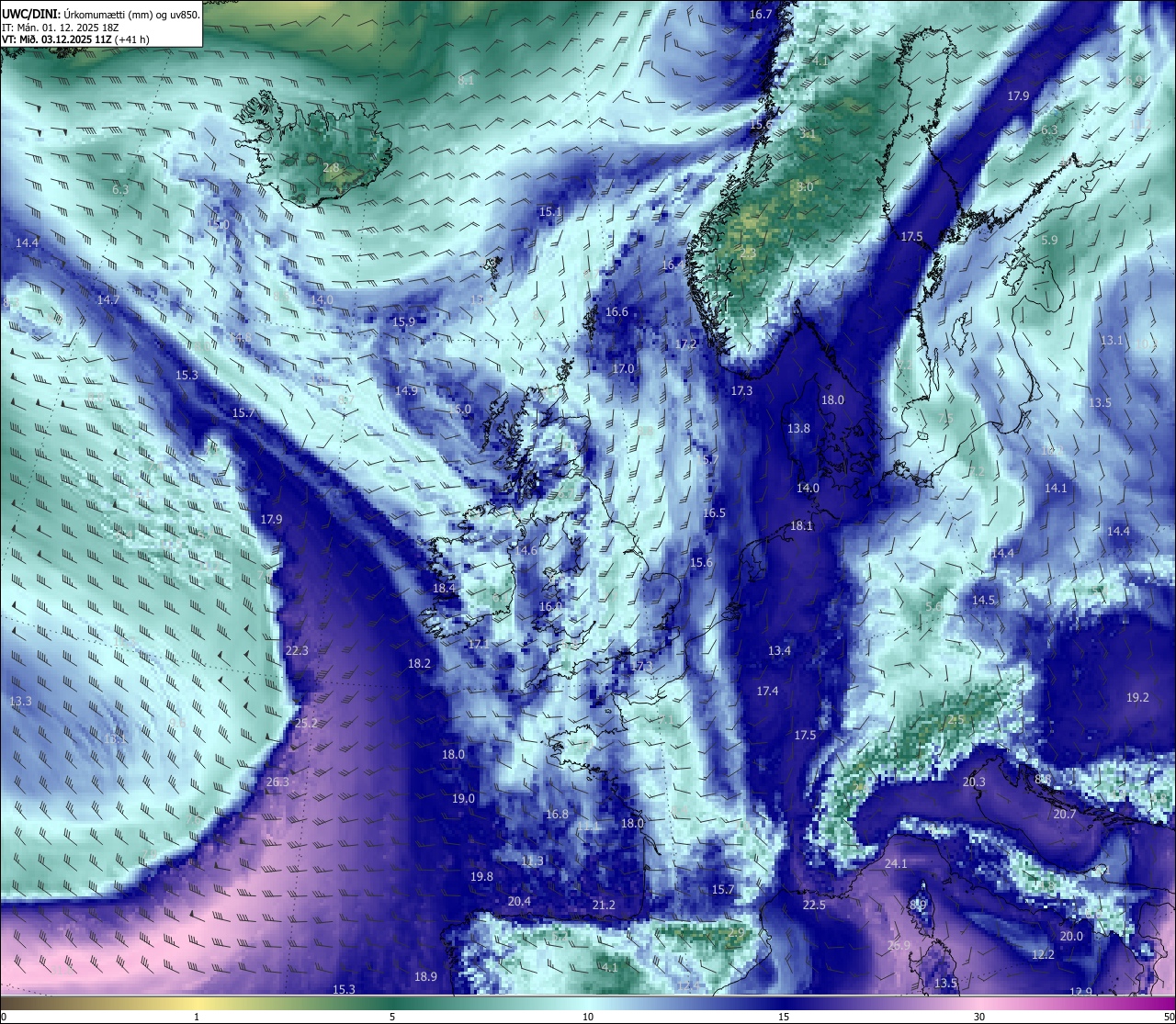The image size is (1176, 1024).
Task: Click the 13.4 value on the map
Action: point(779,651)
